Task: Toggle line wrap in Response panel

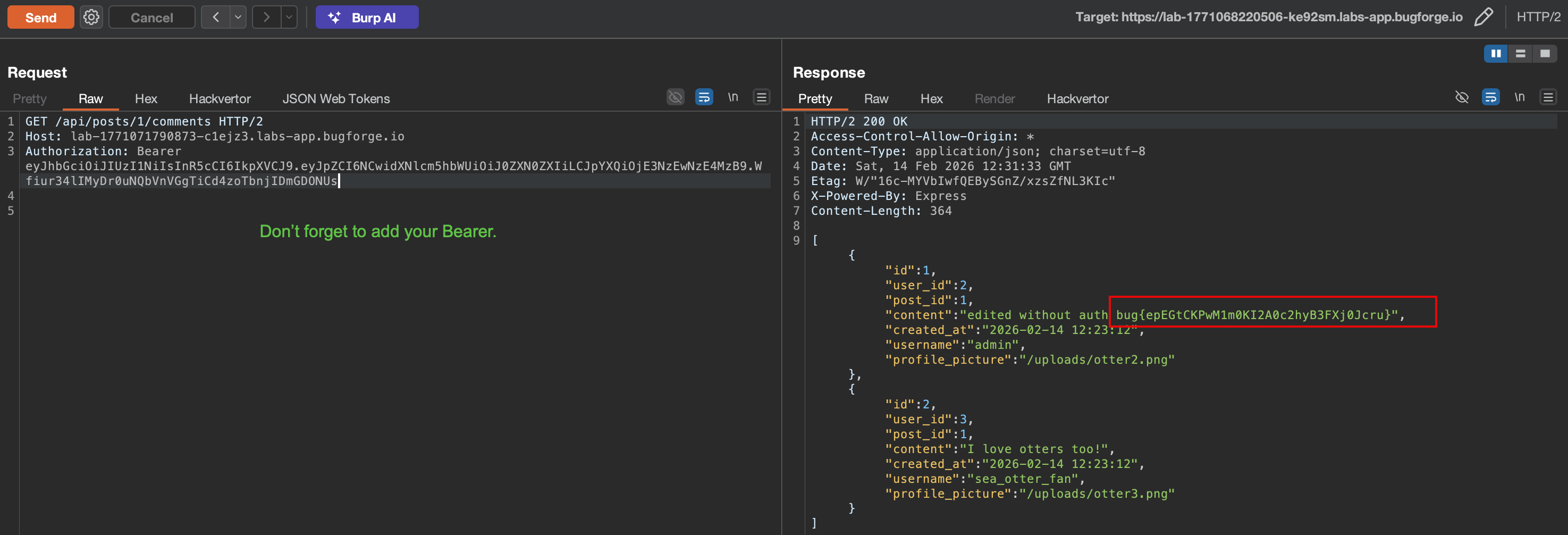Action: coord(1490,97)
